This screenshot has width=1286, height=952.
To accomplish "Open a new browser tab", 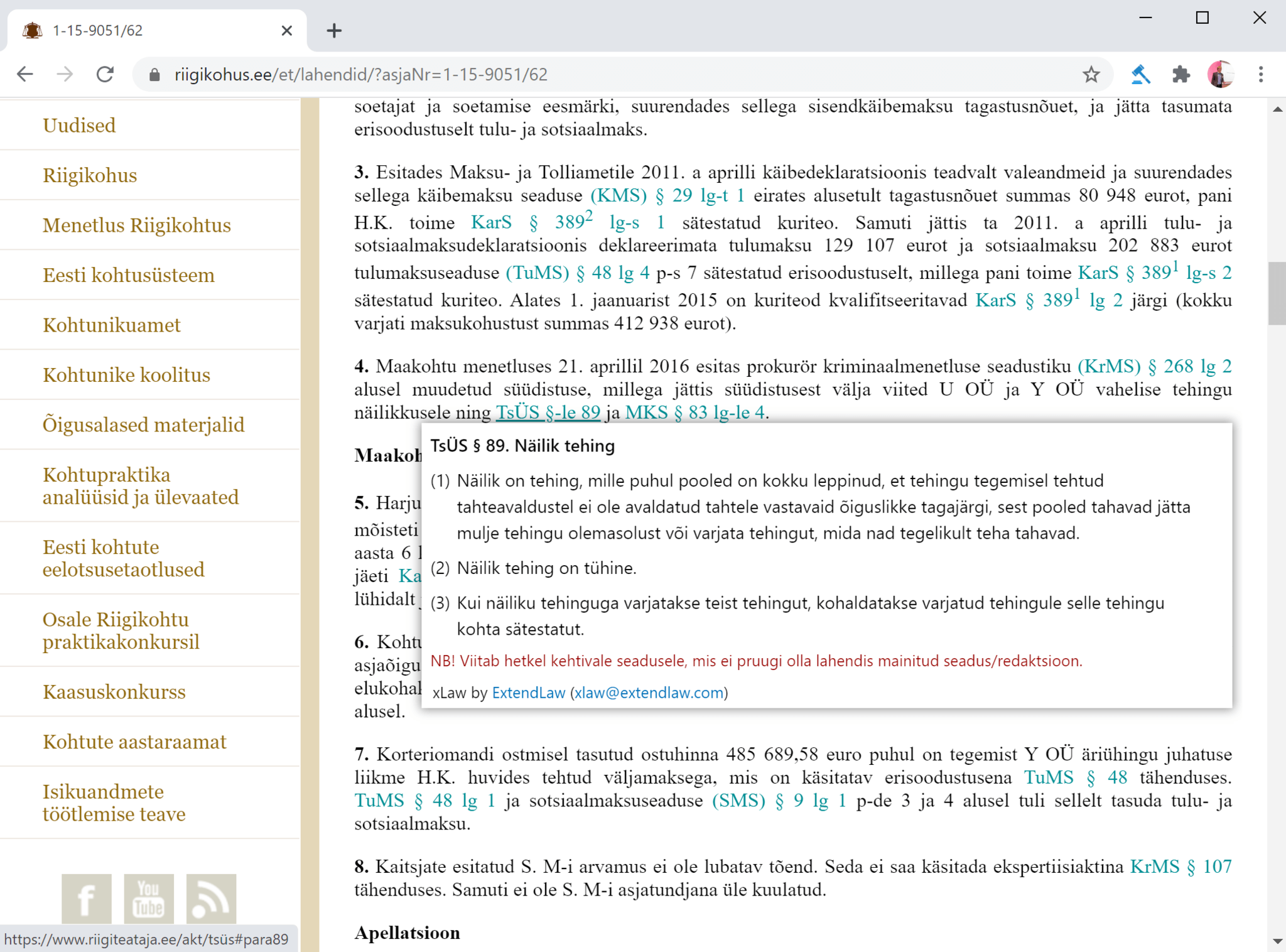I will pos(334,30).
